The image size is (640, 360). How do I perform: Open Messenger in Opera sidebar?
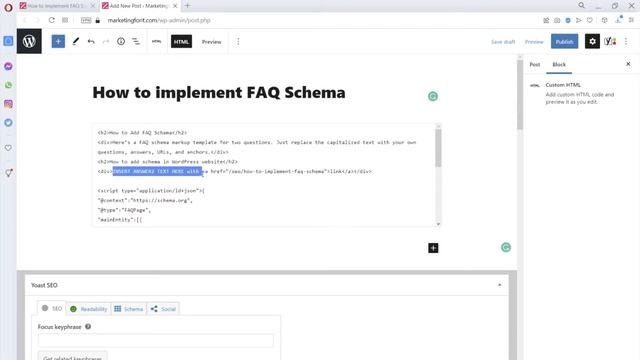coord(8,66)
